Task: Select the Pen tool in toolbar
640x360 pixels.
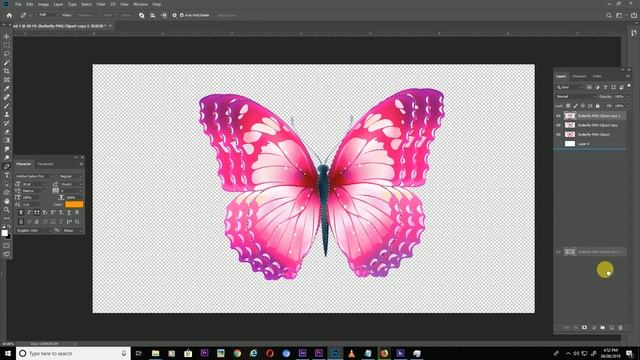Action: point(7,166)
